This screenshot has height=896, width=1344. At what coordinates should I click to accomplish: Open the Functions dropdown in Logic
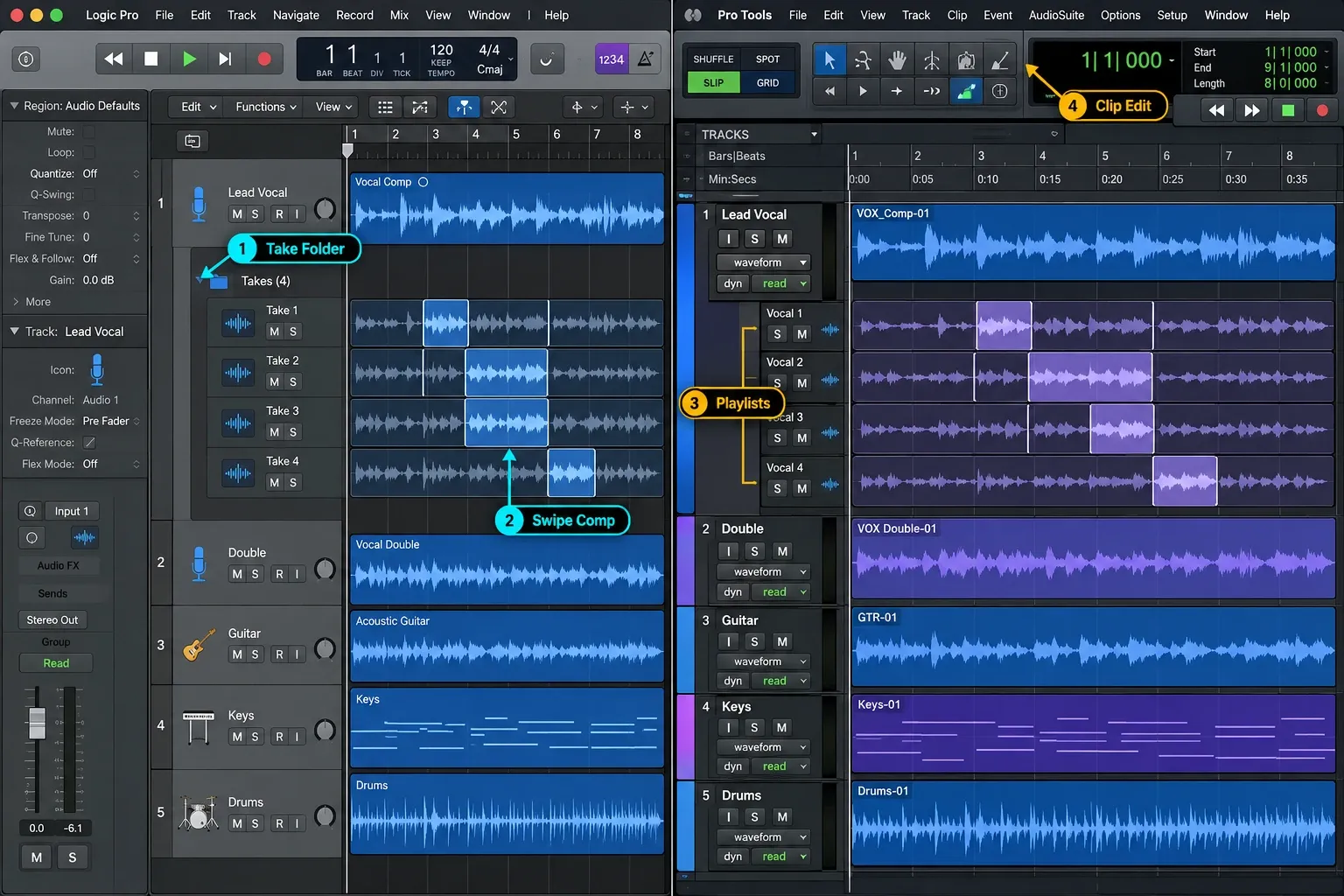point(266,107)
